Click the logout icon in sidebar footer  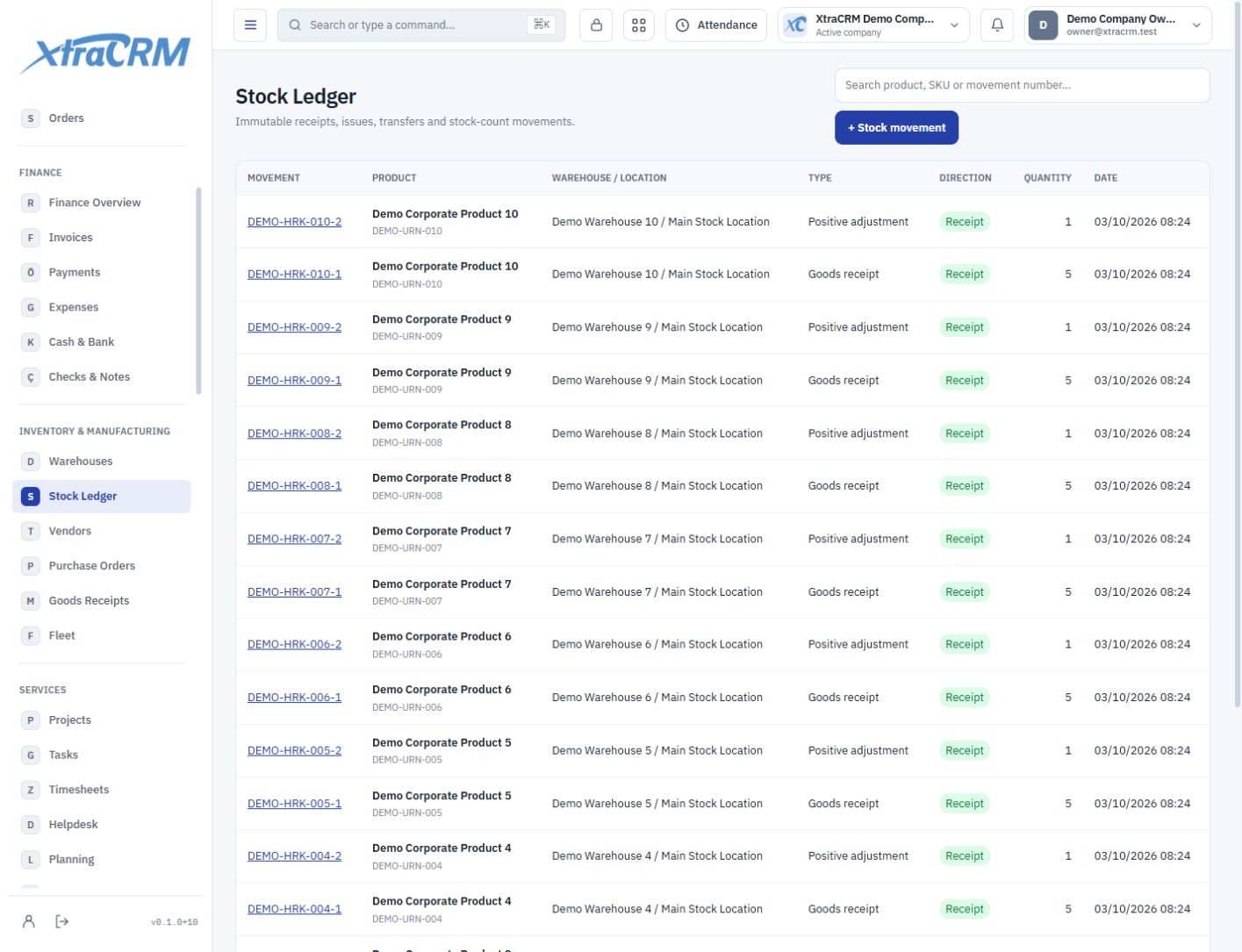tap(62, 921)
